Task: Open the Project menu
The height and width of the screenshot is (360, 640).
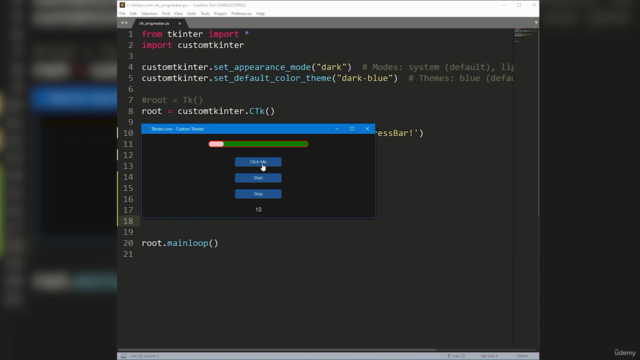Action: coord(220,13)
